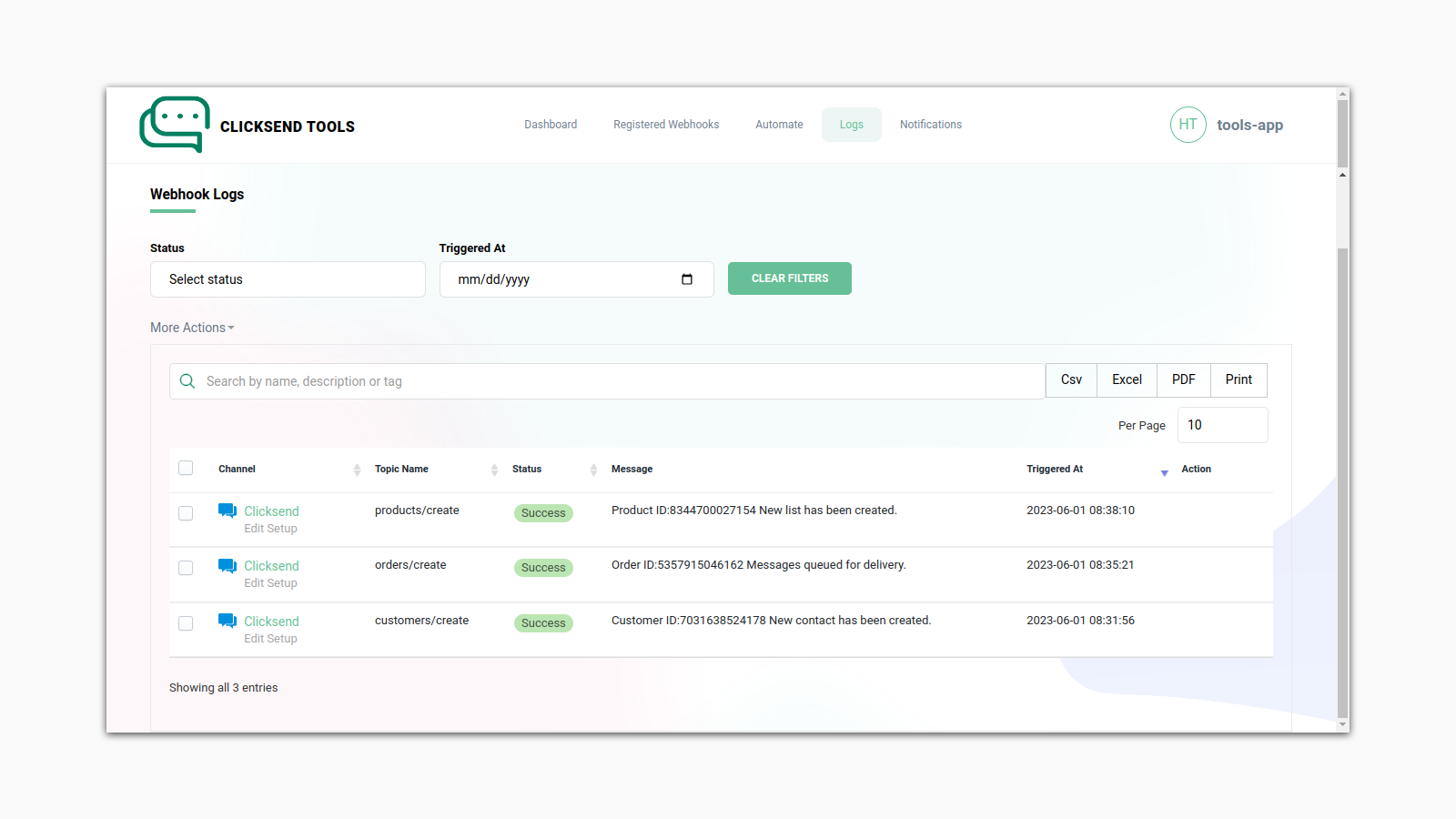1456x819 pixels.
Task: Click Clicksend chat icon for customers/create row
Action: [x=227, y=622]
